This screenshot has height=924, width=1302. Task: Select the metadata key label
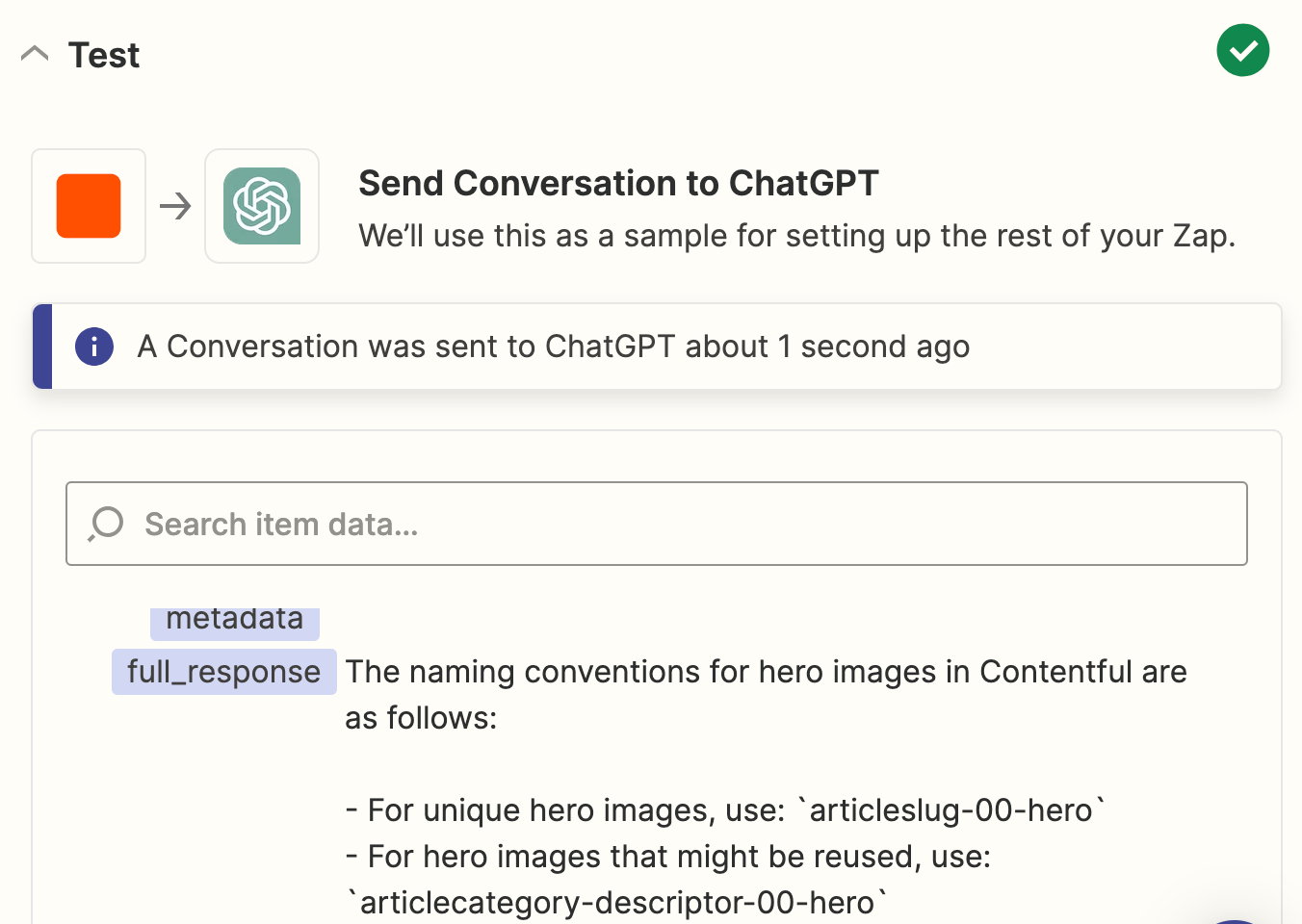[234, 621]
